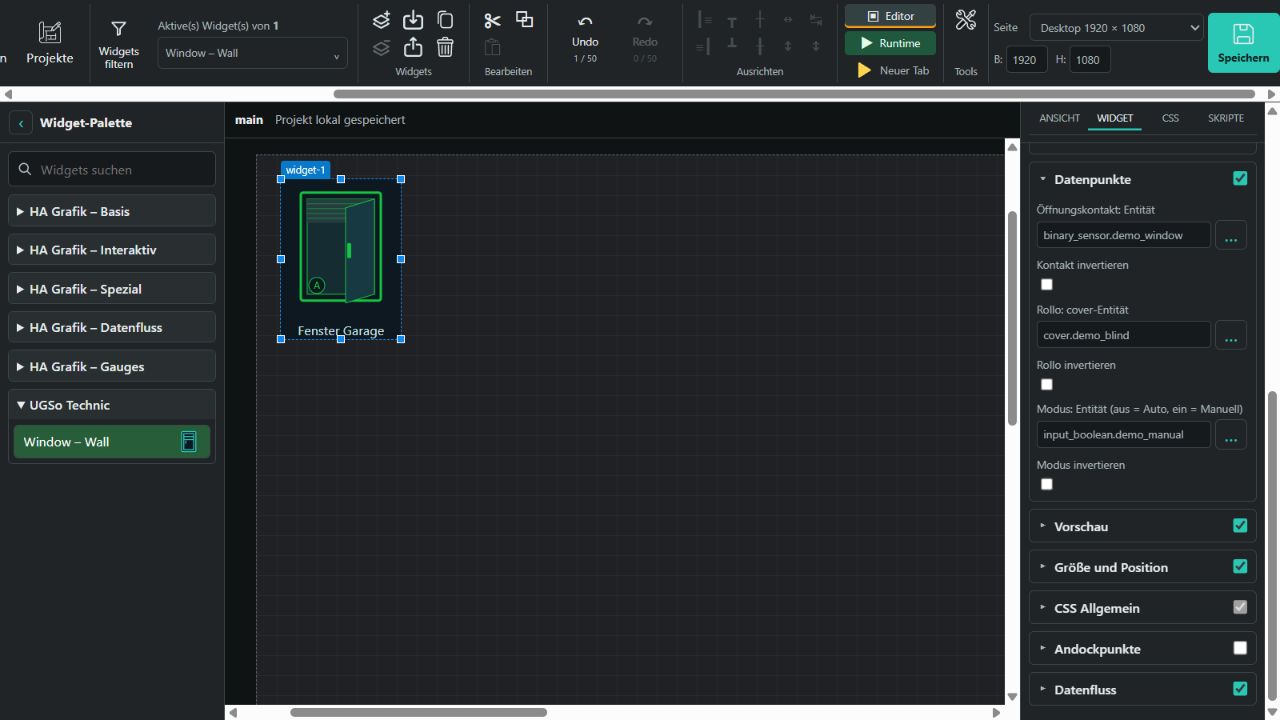Open the Tools wrench icon
This screenshot has height=720, width=1280.
click(x=966, y=19)
